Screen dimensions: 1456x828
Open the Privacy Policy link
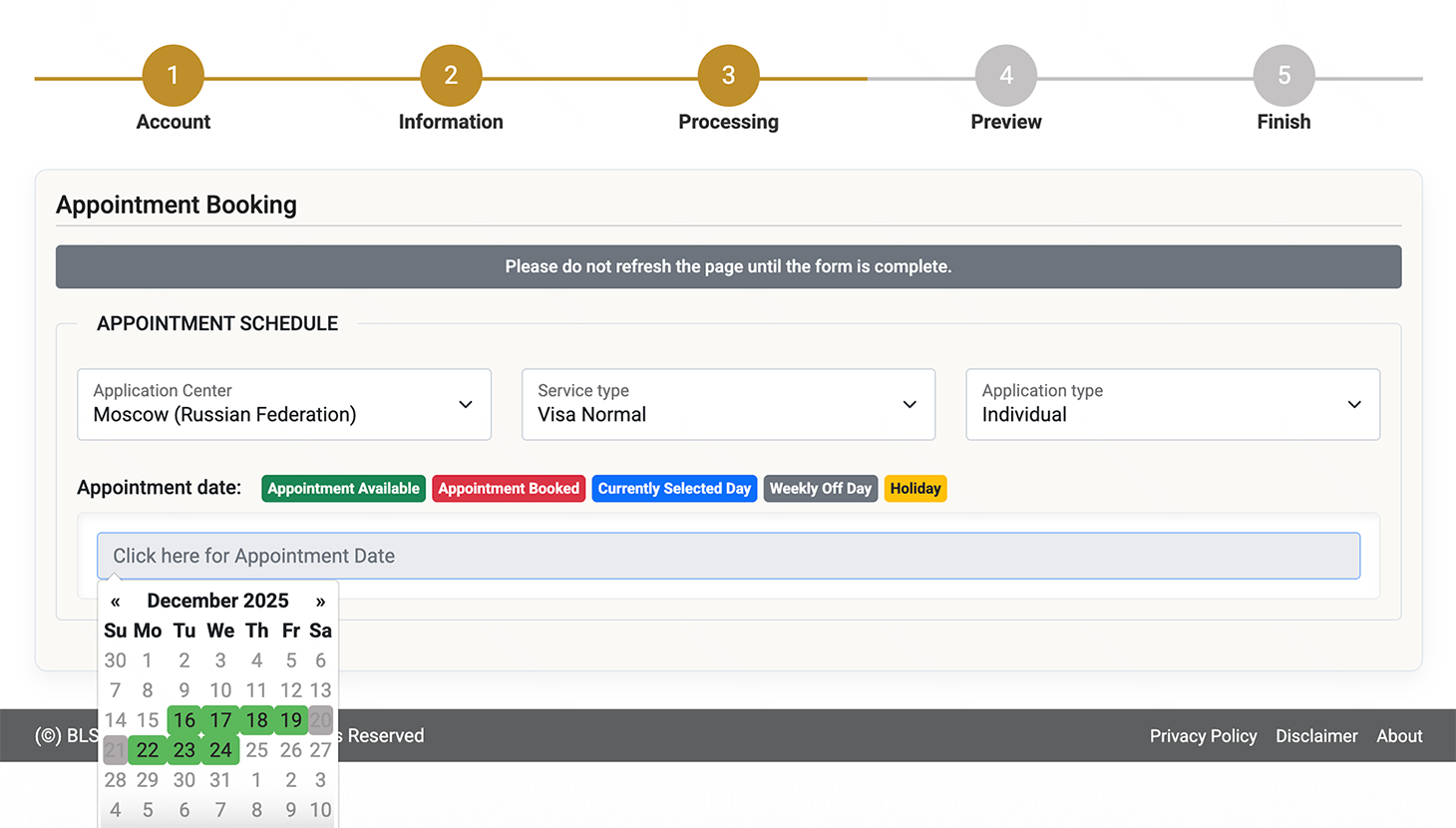tap(1203, 736)
